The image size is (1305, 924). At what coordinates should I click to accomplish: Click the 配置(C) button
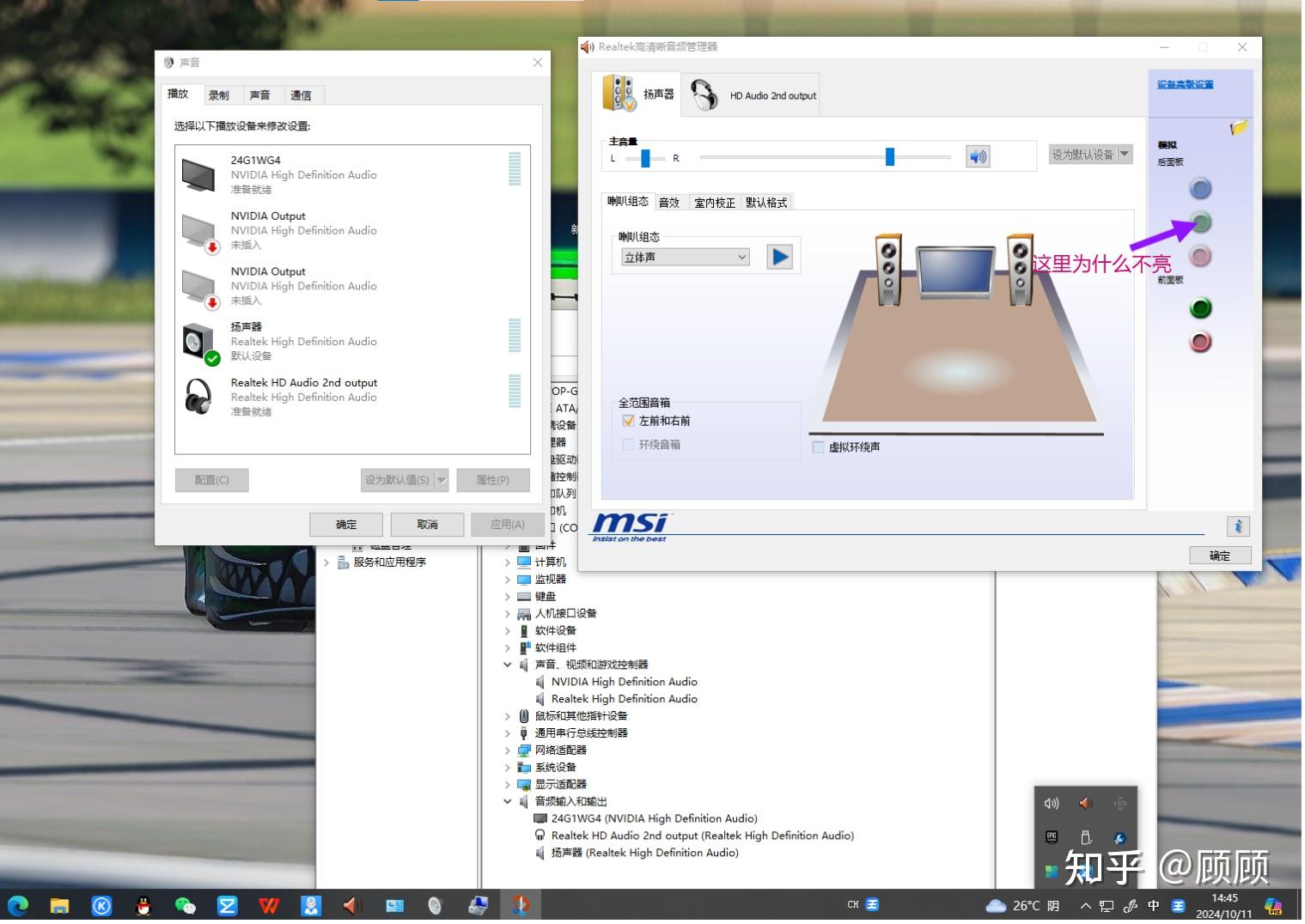tap(212, 480)
